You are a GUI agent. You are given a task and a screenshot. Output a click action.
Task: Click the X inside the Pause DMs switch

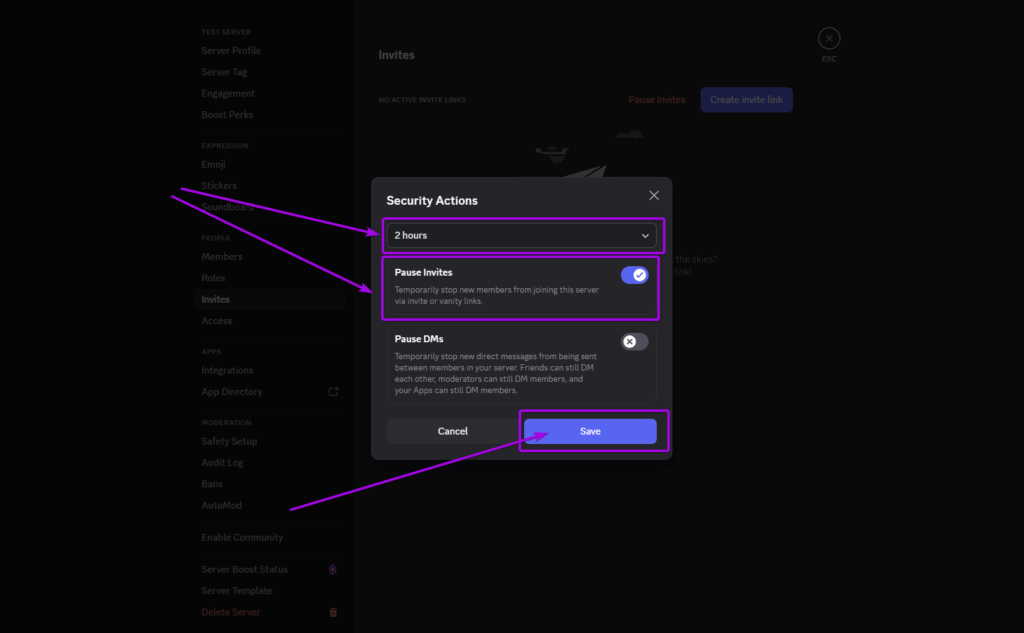point(632,341)
